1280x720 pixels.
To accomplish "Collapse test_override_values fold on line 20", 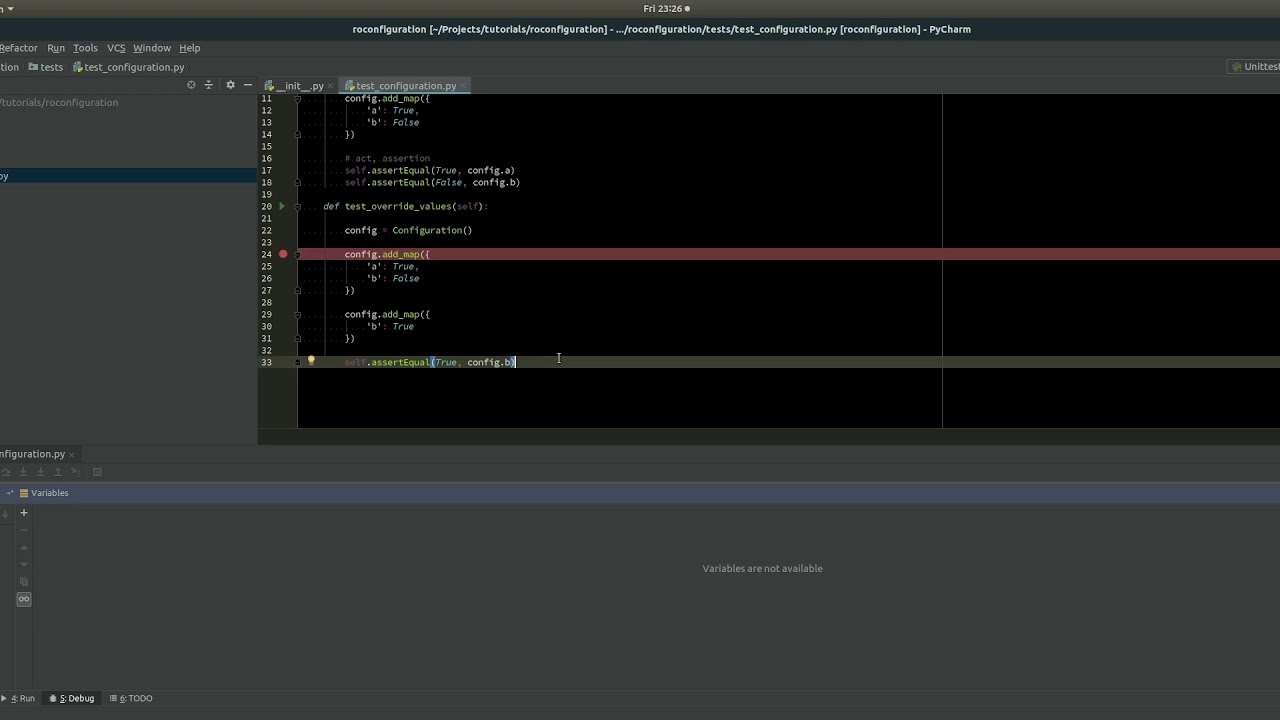I will point(297,206).
